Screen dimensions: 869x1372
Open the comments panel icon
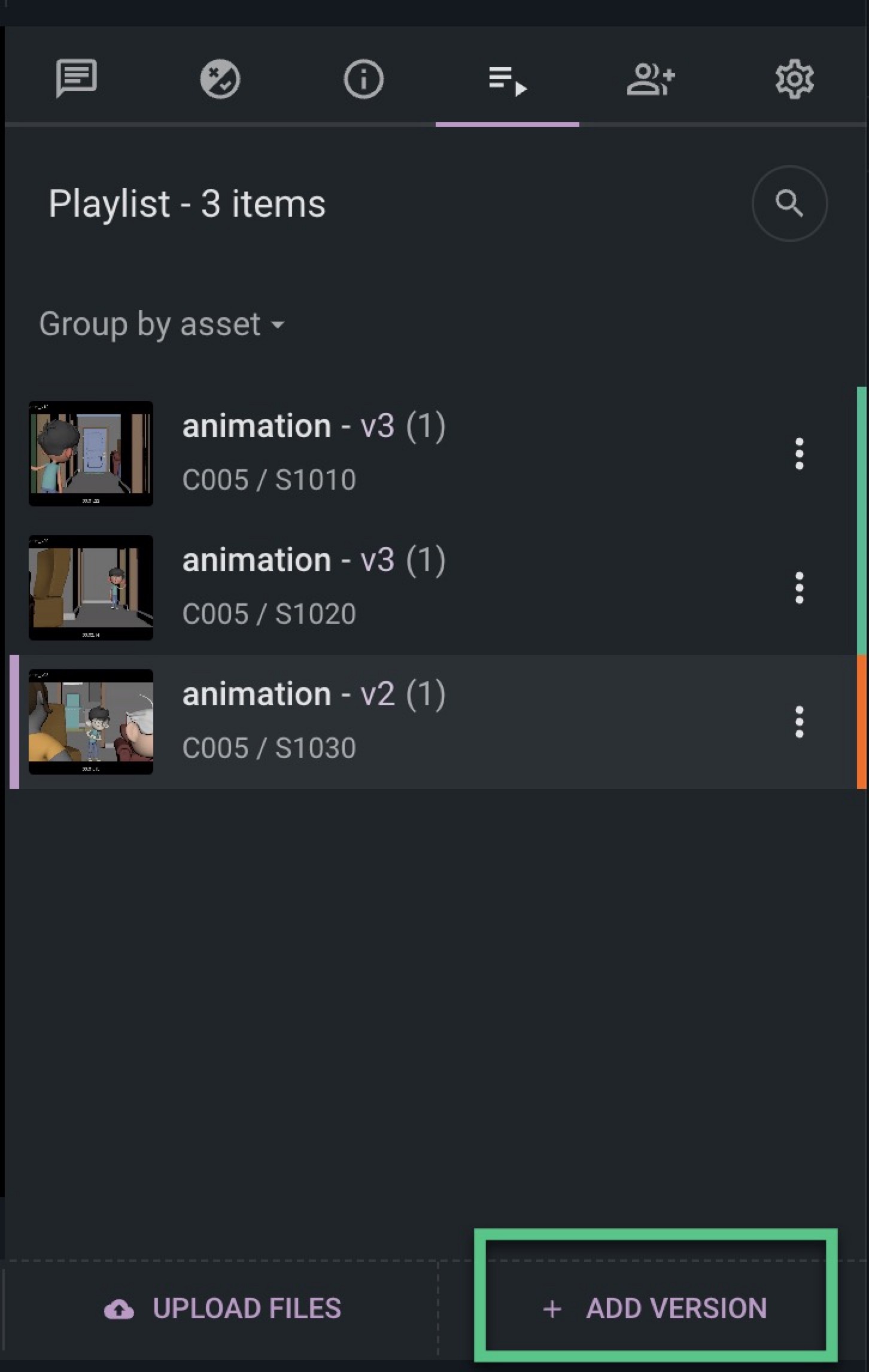click(x=76, y=78)
